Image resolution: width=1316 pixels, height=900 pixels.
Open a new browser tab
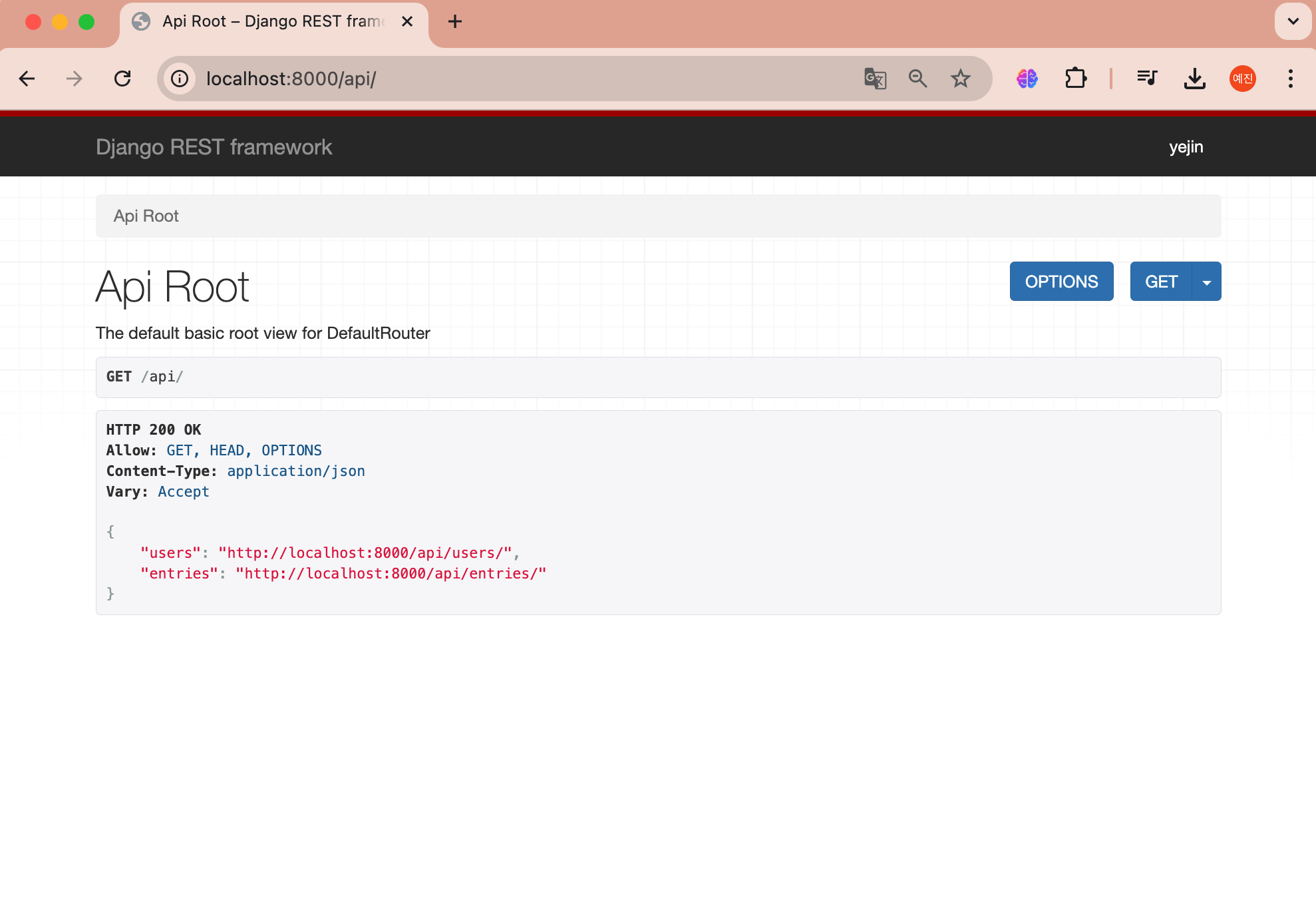455,21
